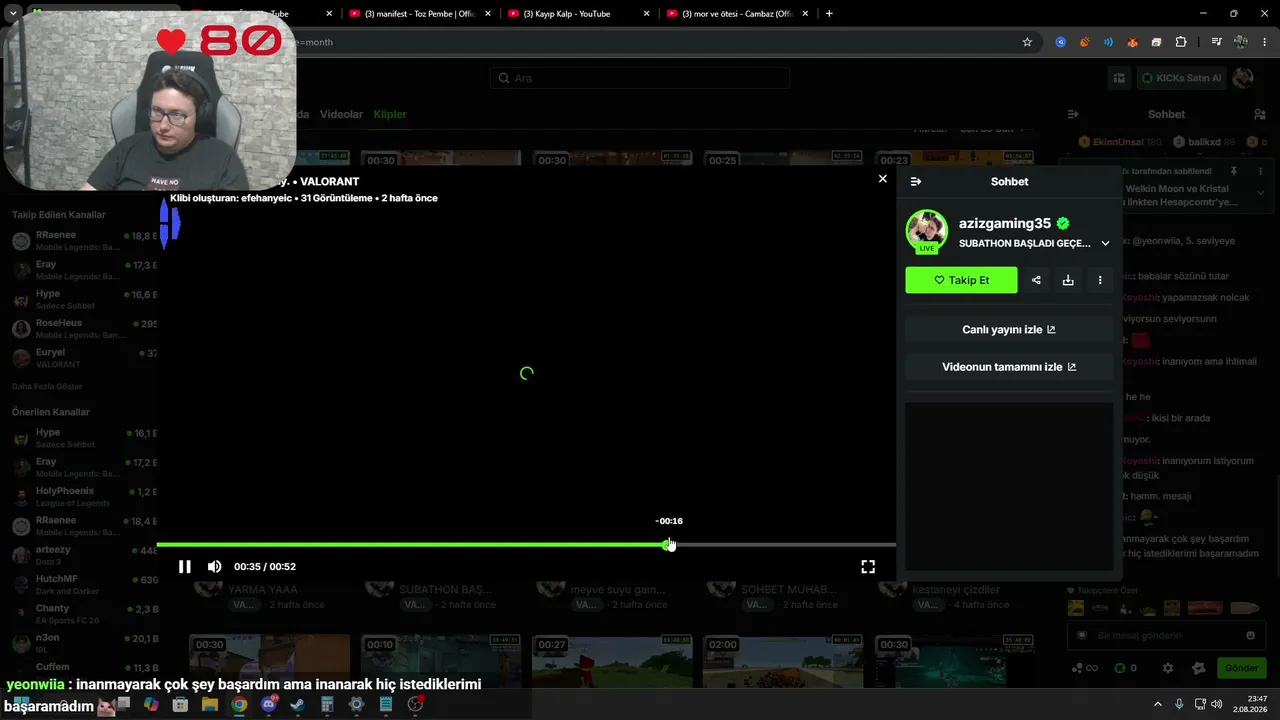Close the clip player popup

pyautogui.click(x=882, y=179)
